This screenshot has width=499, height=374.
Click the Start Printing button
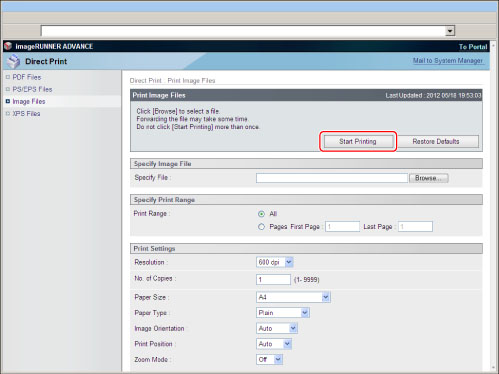point(358,141)
